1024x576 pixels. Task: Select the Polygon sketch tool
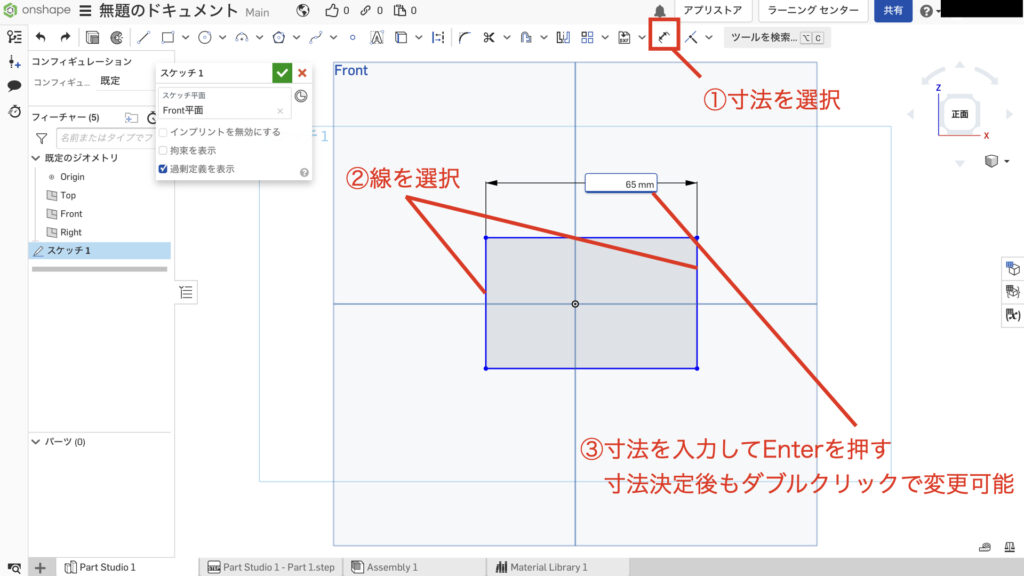tap(279, 37)
